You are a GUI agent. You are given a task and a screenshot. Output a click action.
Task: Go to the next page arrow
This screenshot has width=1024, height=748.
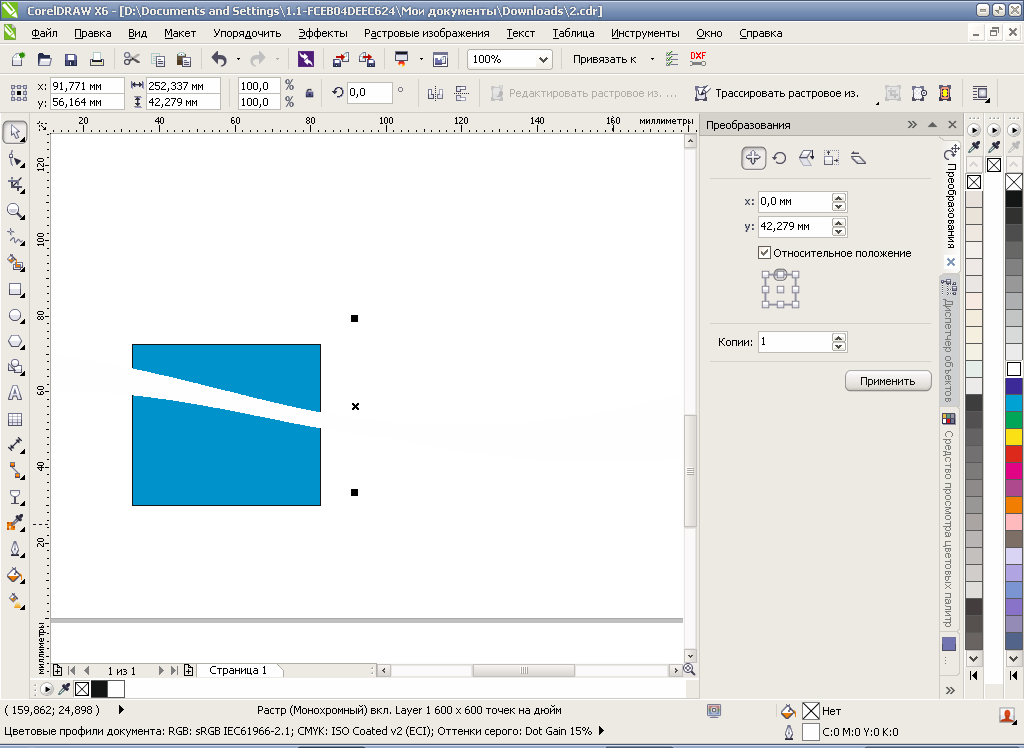coord(161,670)
